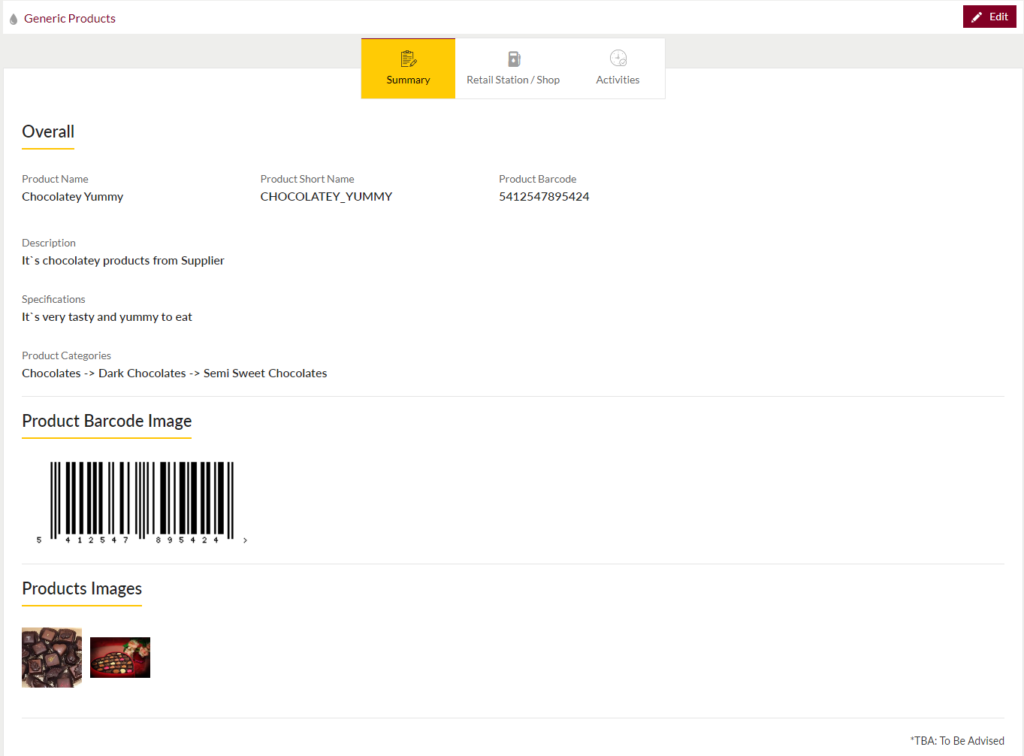Click the Product Categories label
Viewport: 1024px width, 756px height.
(67, 356)
